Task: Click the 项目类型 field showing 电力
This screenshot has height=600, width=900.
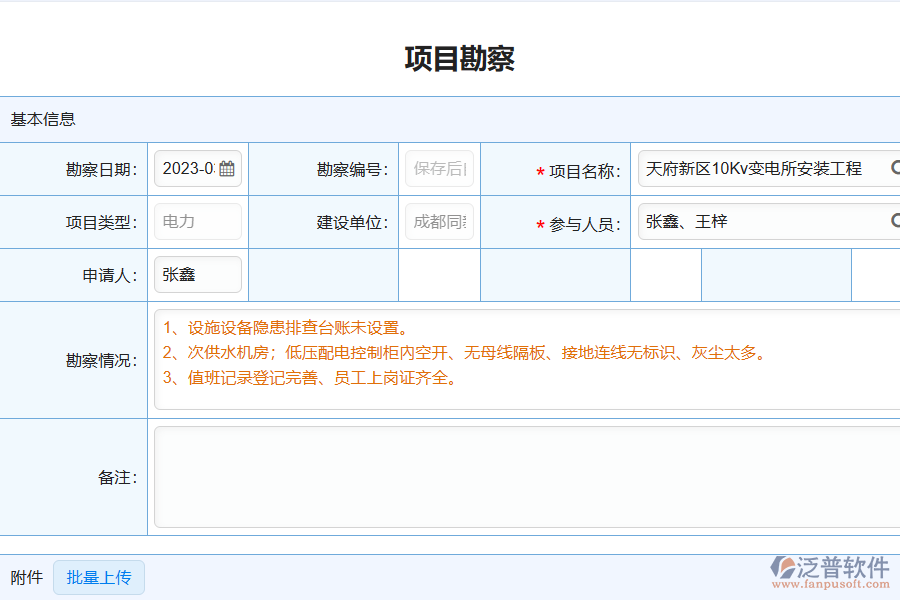Action: pos(197,221)
